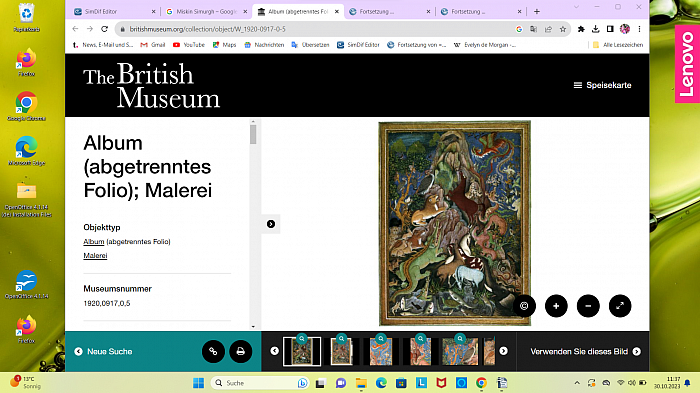Open File Explorer from the taskbar
Image resolution: width=700 pixels, height=393 pixels.
tap(361, 383)
